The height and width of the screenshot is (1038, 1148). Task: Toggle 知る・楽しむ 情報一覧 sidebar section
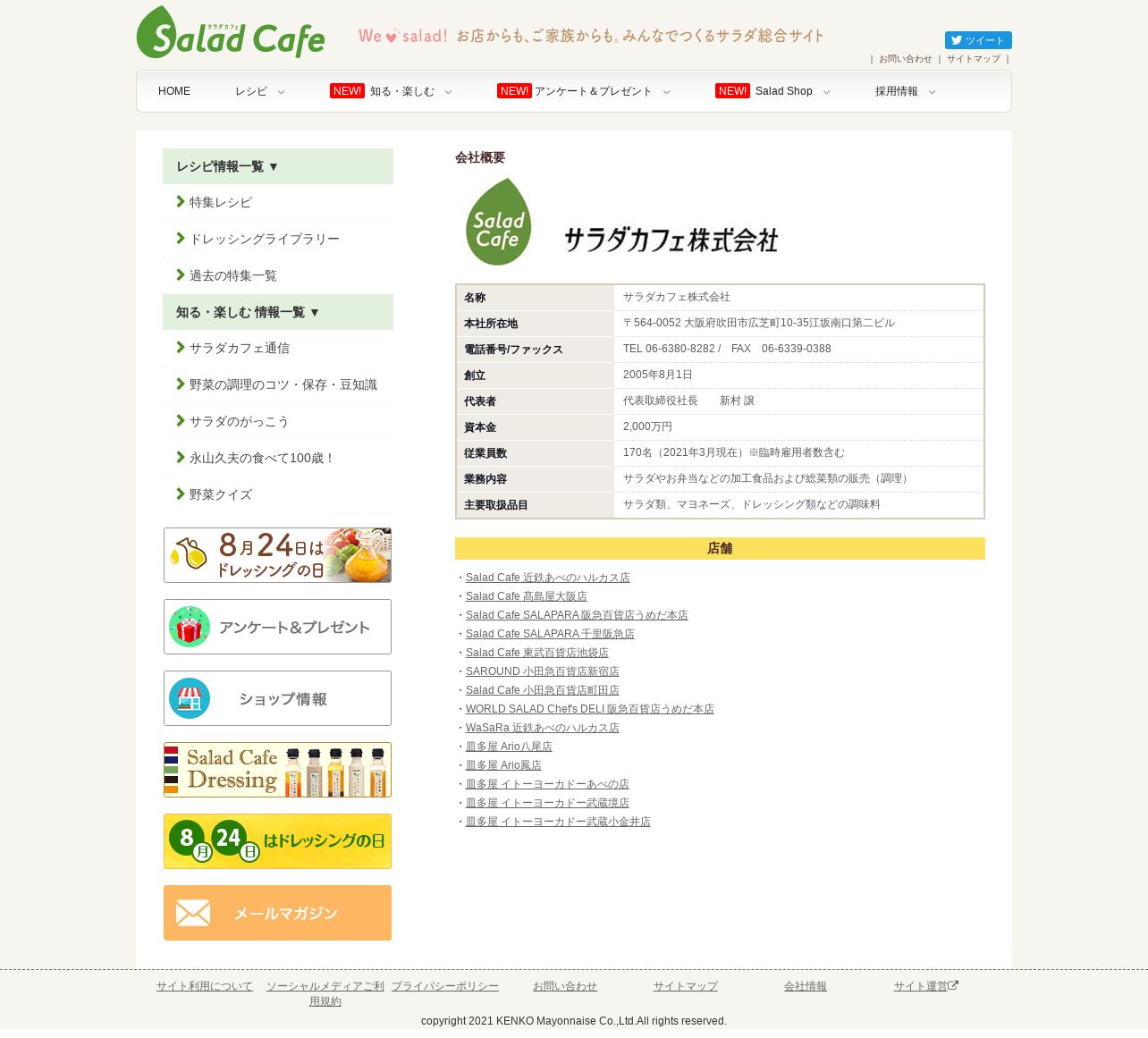pos(278,312)
